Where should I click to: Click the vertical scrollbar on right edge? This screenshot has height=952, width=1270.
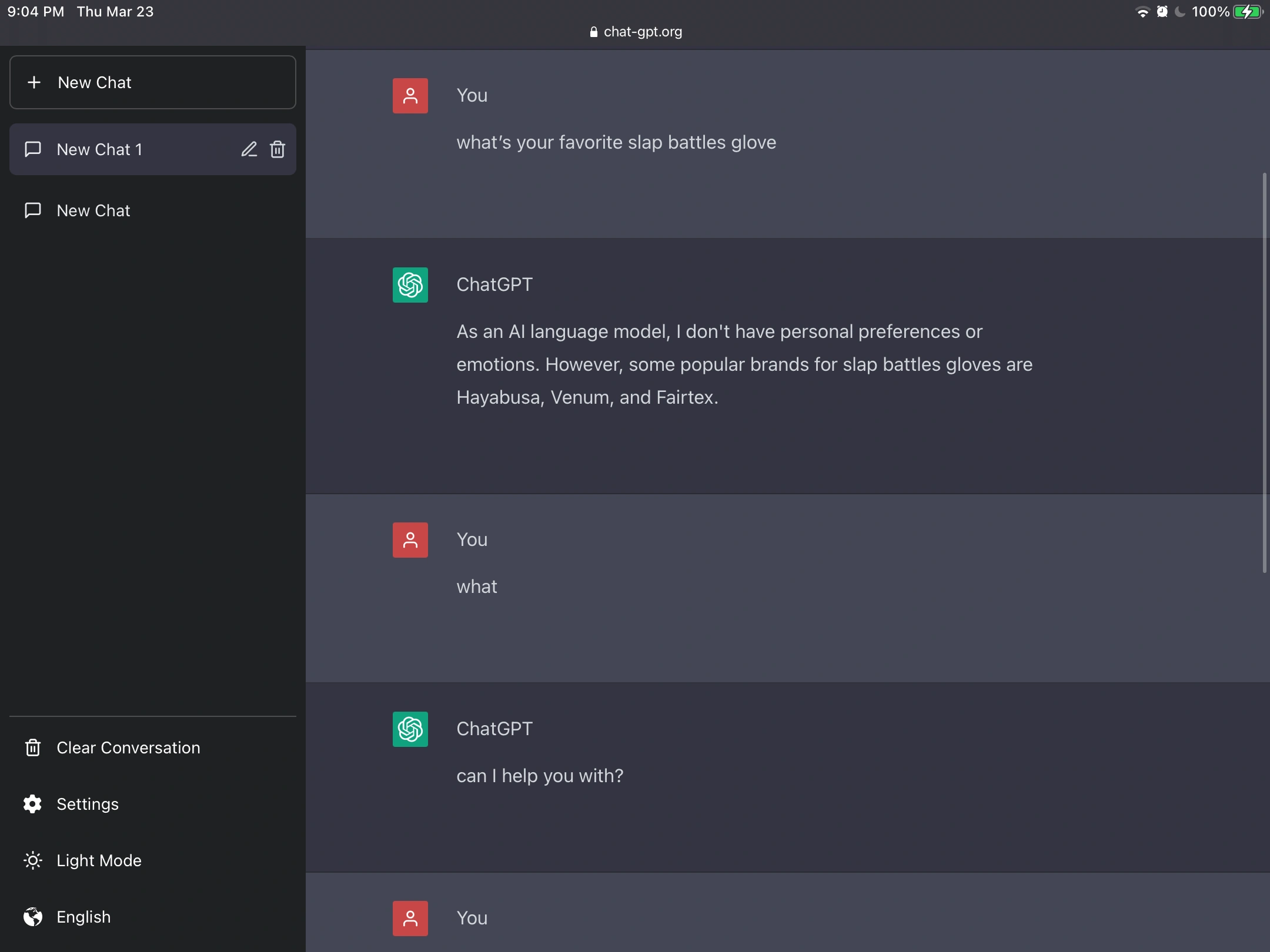(x=1264, y=373)
